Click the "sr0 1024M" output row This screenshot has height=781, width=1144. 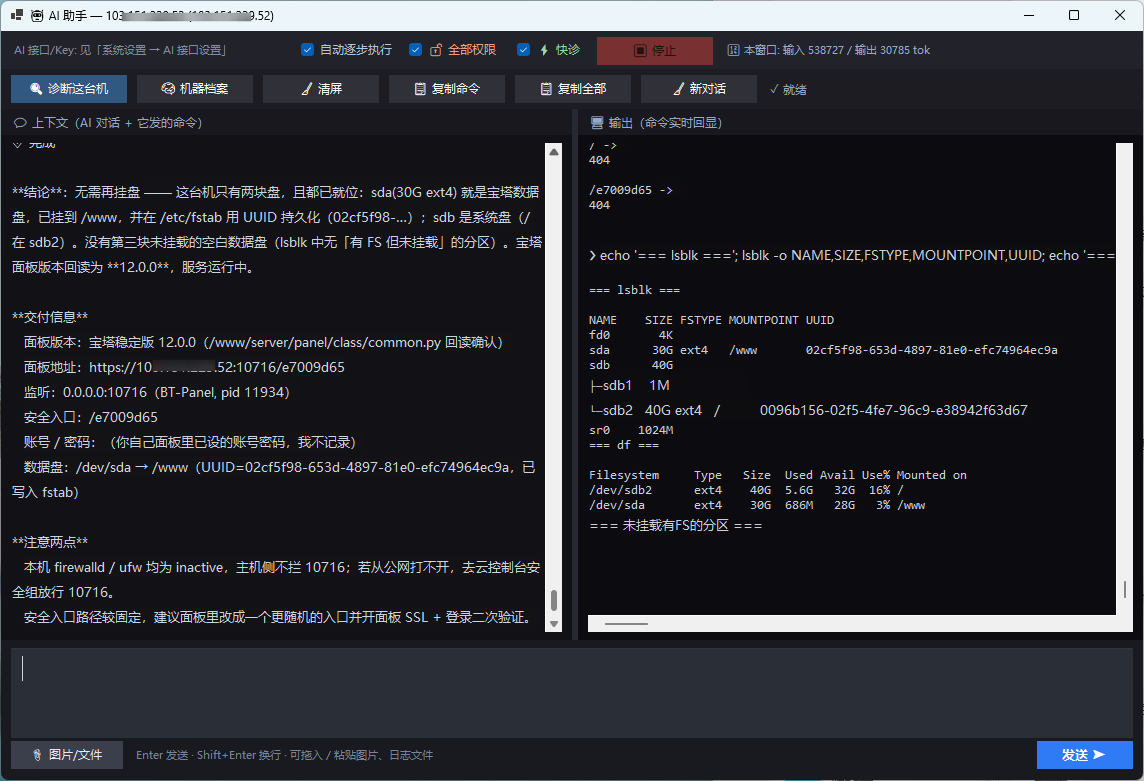pos(631,430)
